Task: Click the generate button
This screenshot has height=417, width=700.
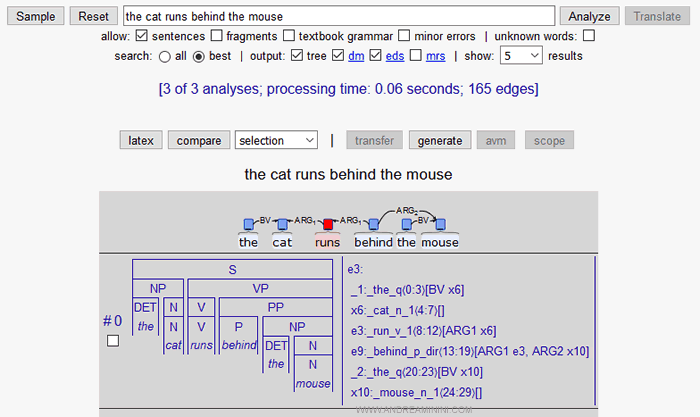Action: (439, 141)
